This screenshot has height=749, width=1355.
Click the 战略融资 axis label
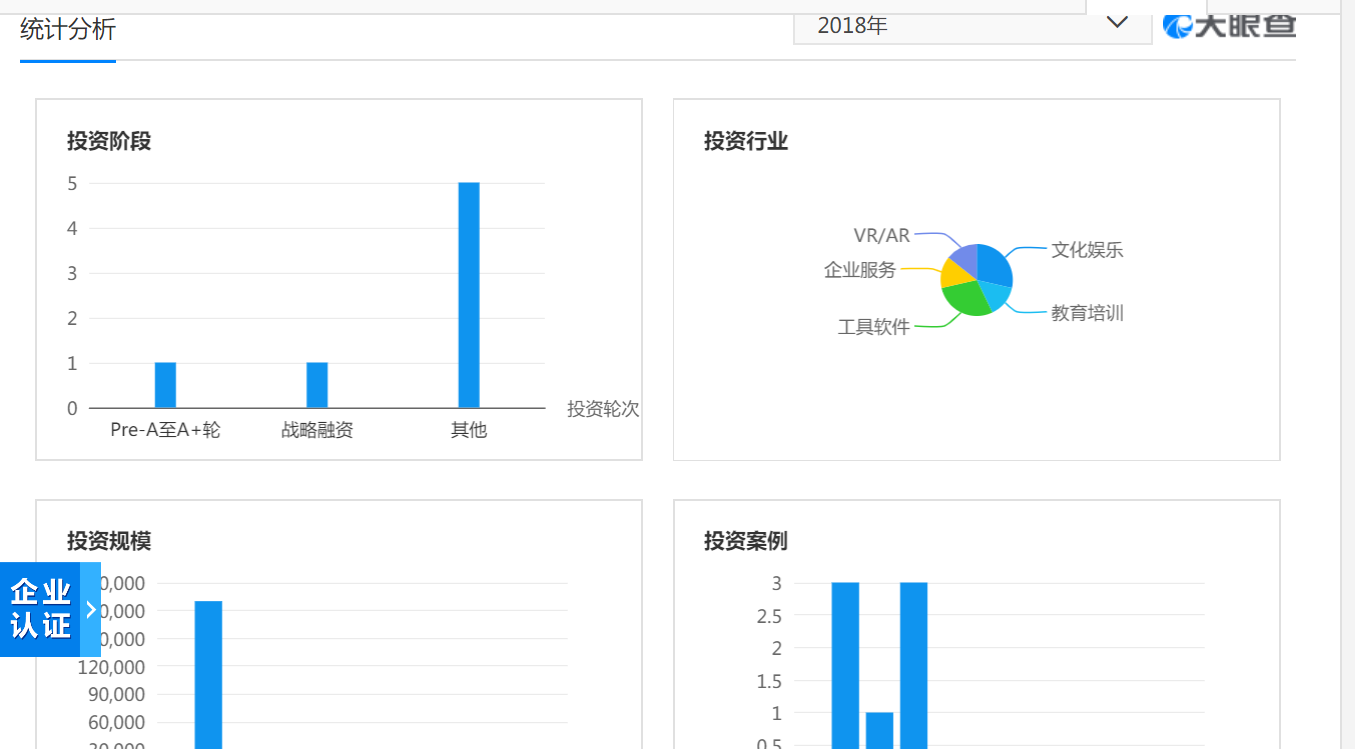click(x=317, y=430)
